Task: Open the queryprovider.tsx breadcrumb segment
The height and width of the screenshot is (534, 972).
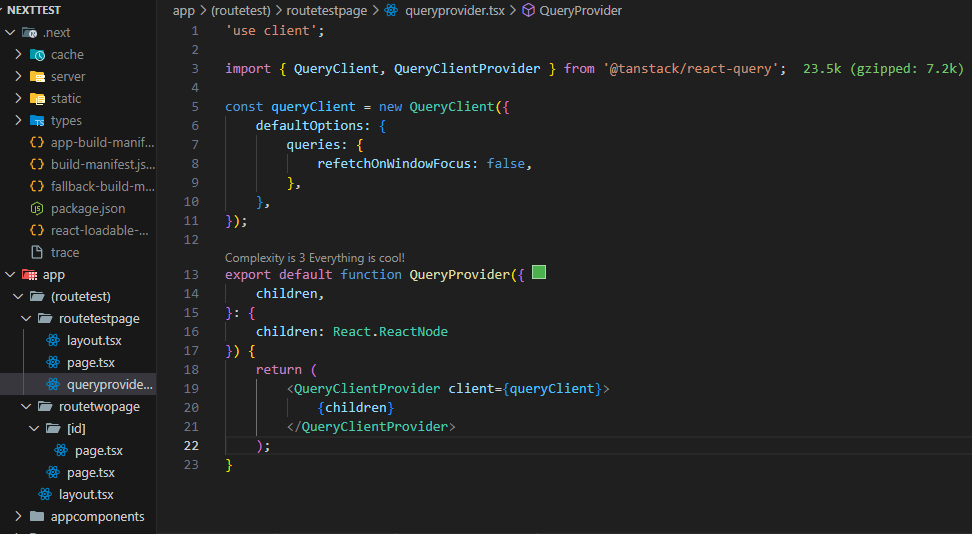Action: (x=455, y=11)
